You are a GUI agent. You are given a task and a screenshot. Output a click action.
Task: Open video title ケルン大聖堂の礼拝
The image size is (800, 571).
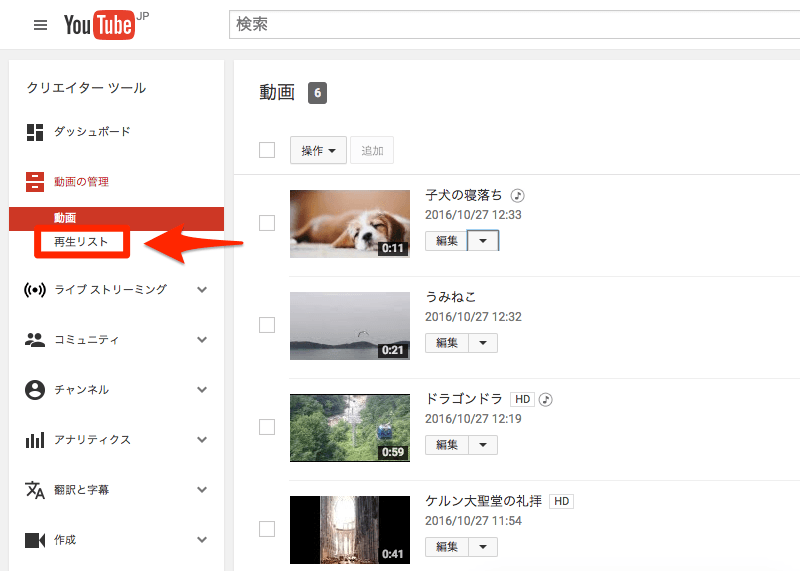[484, 501]
